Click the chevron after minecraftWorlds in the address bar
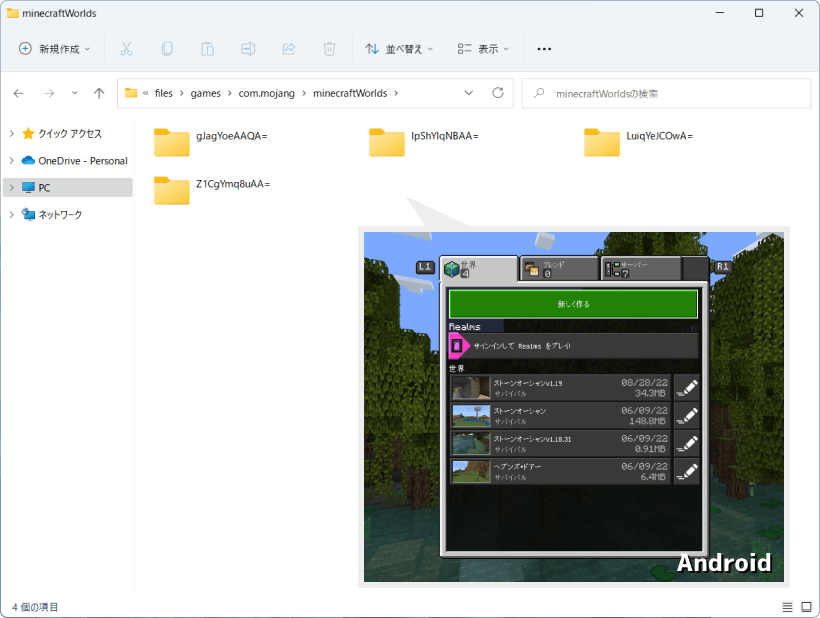Screen dimensions: 820x618 tap(396, 93)
